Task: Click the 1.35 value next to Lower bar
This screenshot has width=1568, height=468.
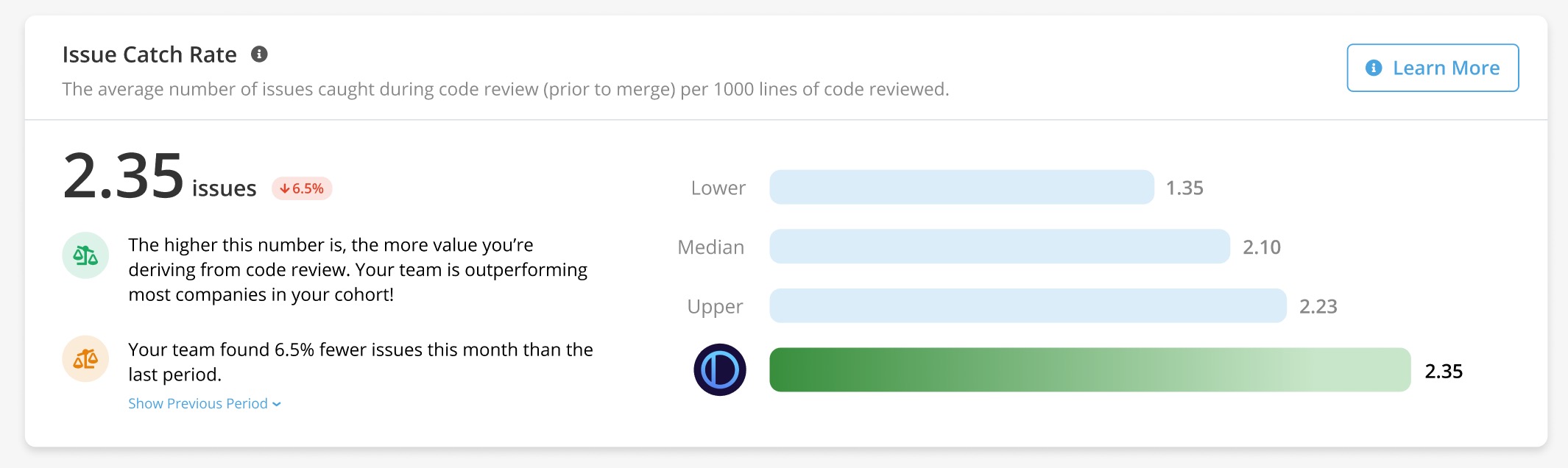Action: coord(1184,188)
